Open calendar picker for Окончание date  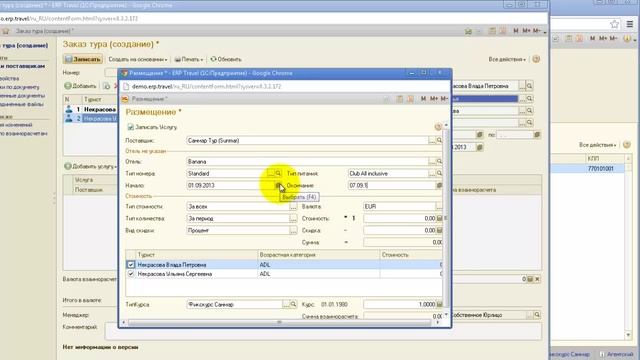pos(439,186)
